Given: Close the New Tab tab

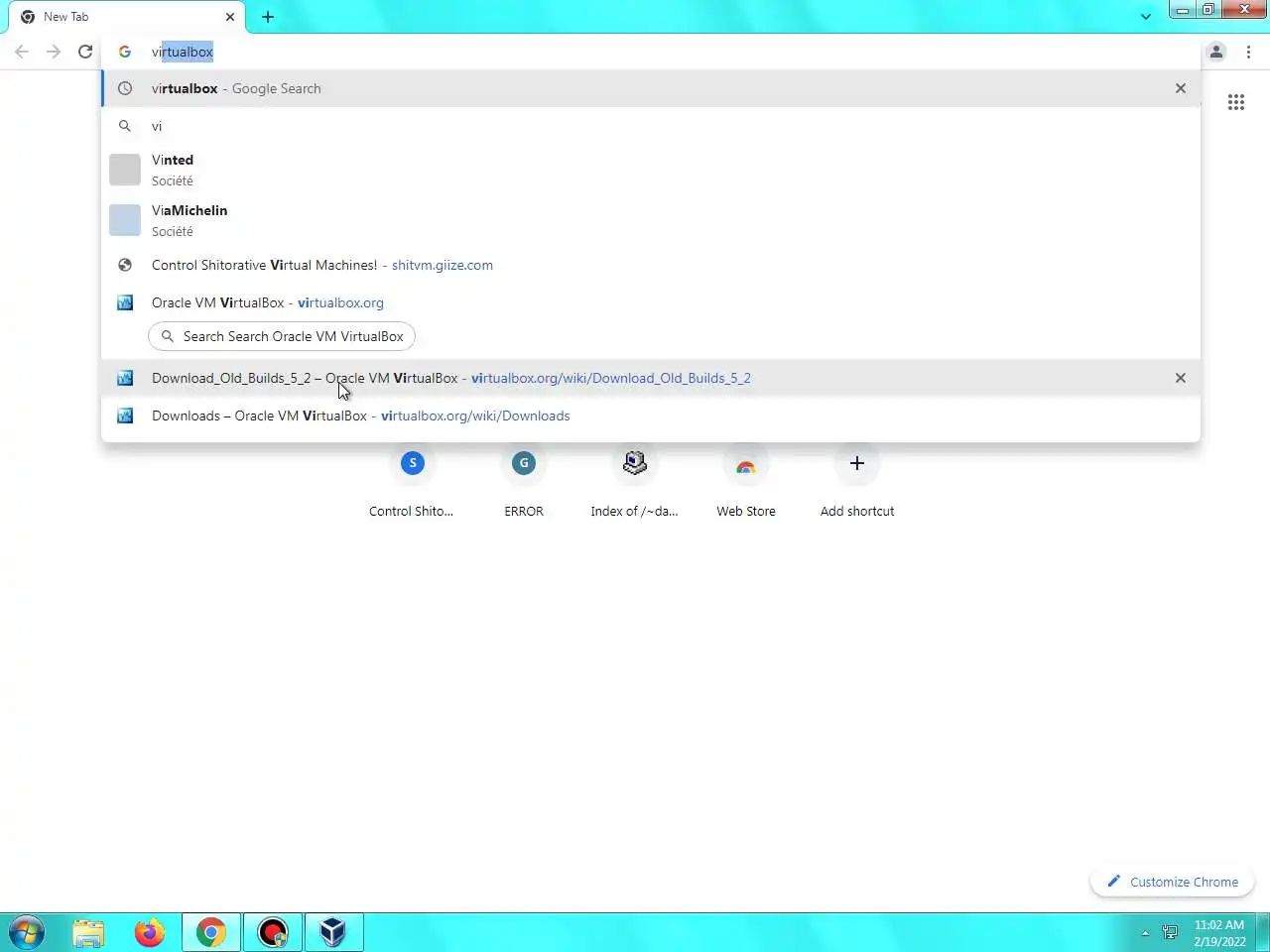Looking at the screenshot, I should tap(230, 17).
